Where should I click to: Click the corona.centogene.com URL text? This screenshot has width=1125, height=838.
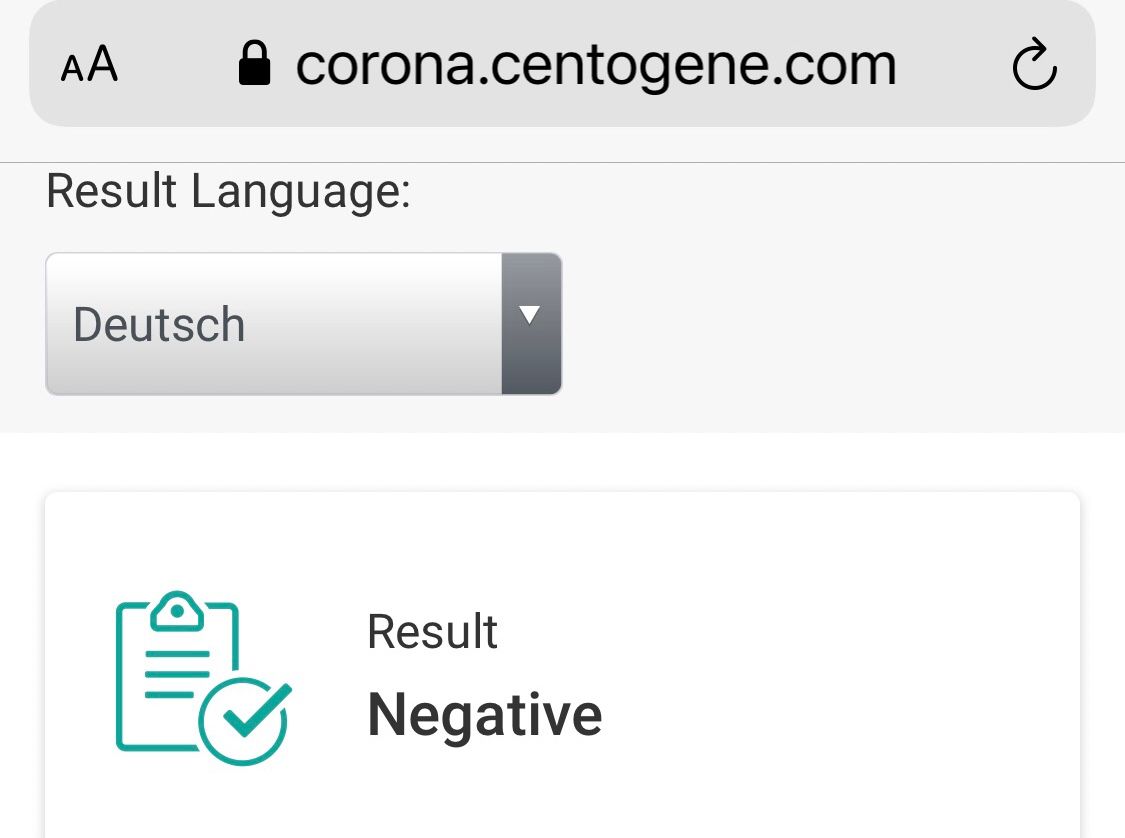click(596, 66)
